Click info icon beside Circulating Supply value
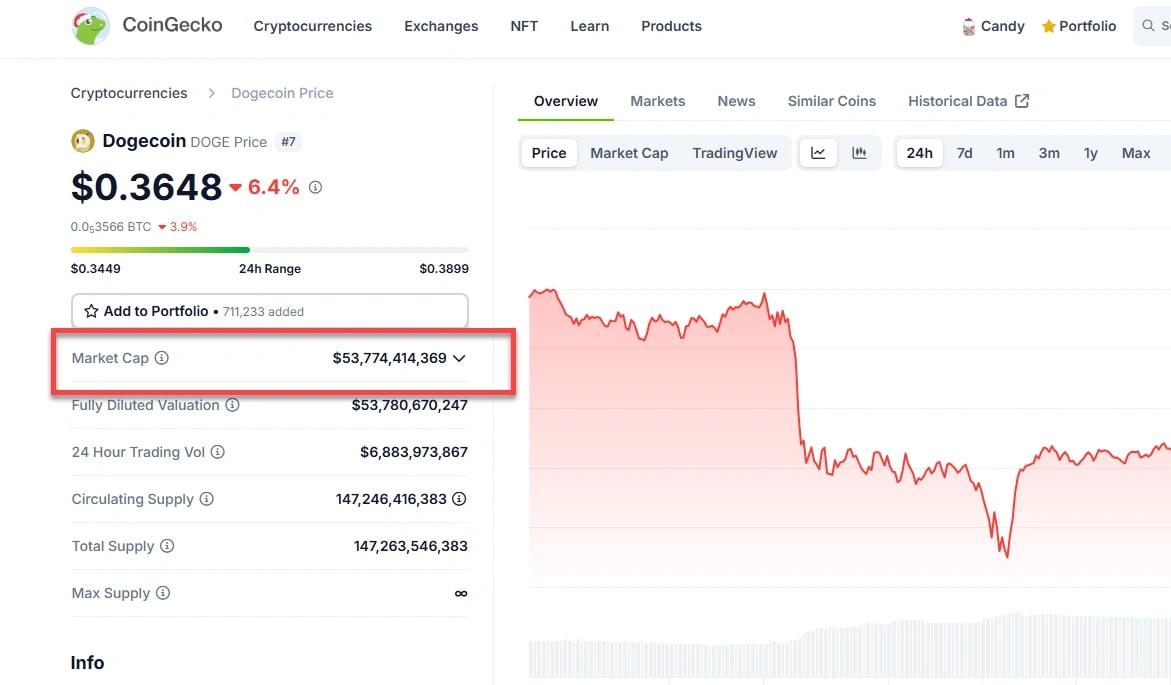 coord(459,499)
